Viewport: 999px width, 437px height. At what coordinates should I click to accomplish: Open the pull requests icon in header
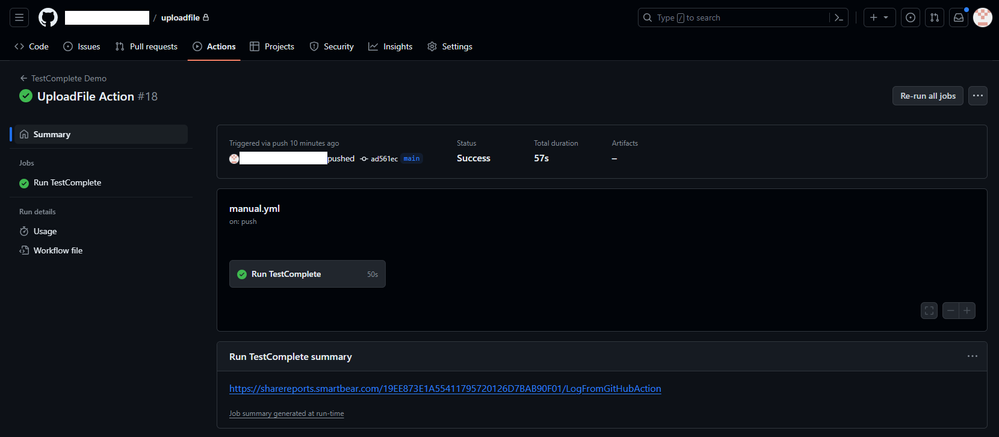pos(934,18)
